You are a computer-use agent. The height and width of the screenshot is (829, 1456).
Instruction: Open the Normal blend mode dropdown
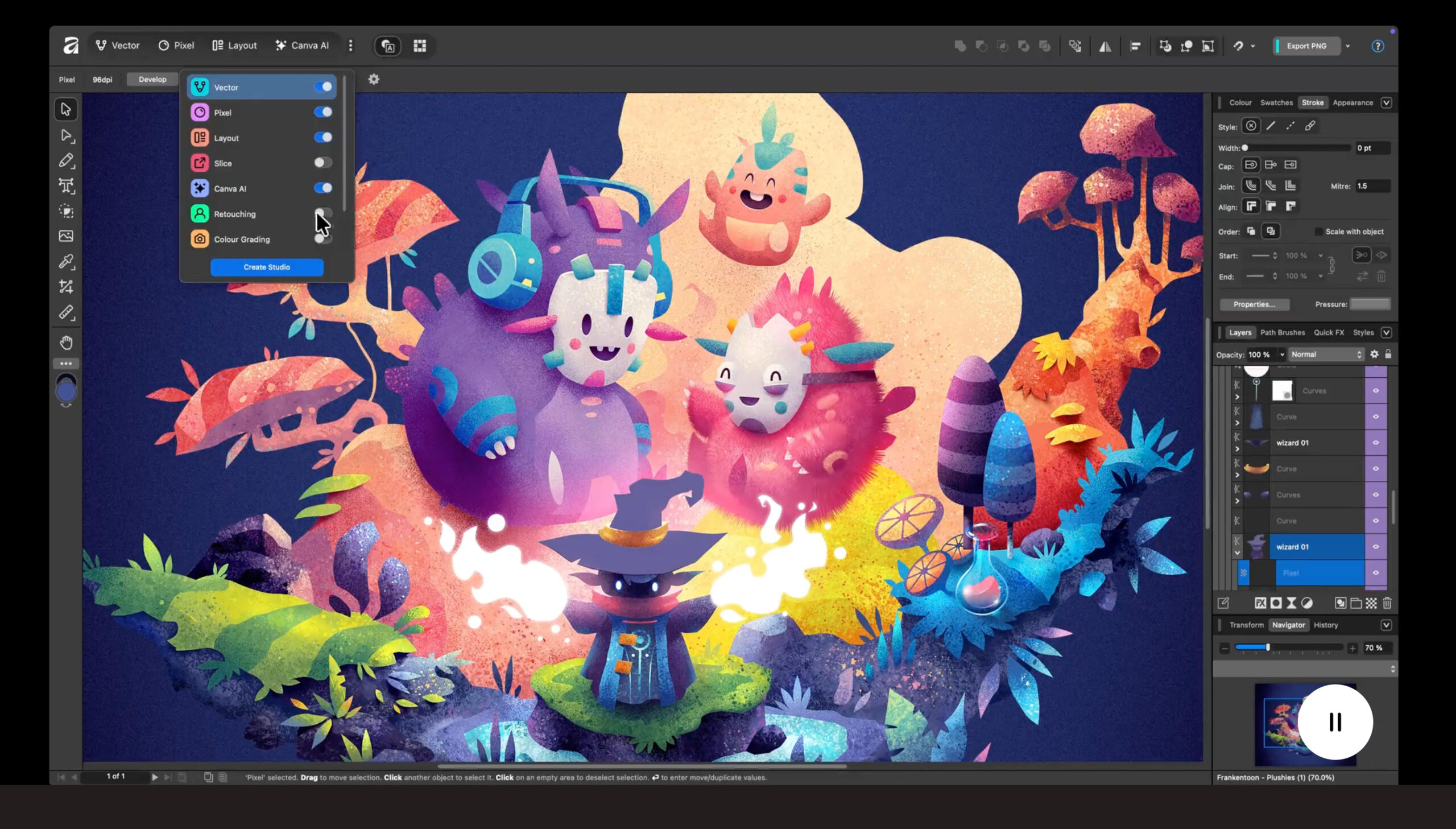1326,354
